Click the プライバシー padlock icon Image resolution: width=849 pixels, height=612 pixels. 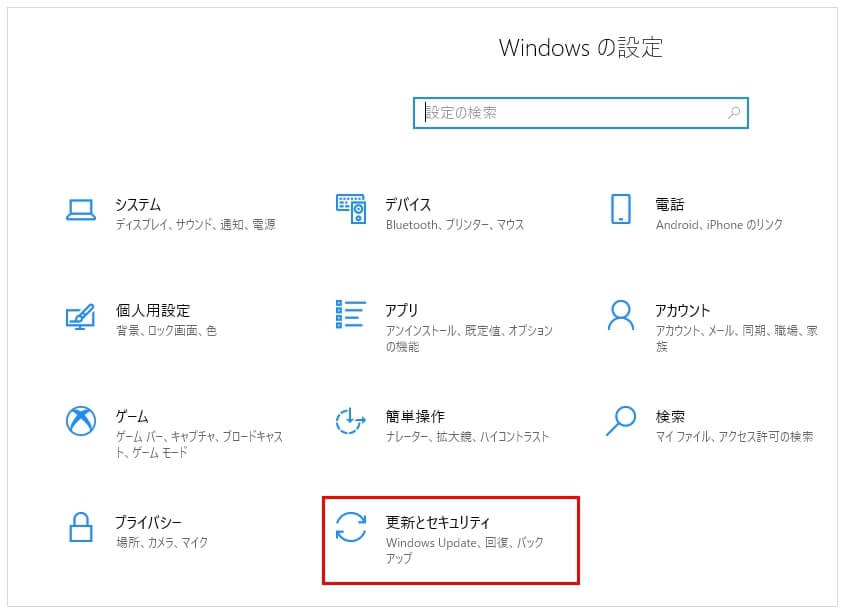81,527
